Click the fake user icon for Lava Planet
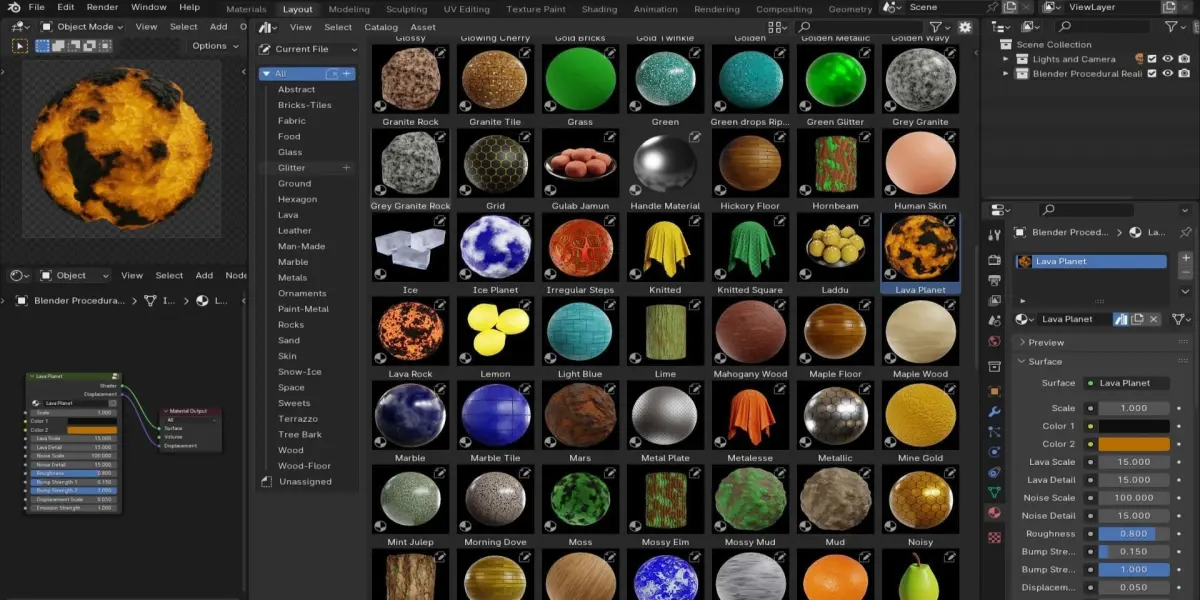1200x600 pixels. tap(1121, 319)
